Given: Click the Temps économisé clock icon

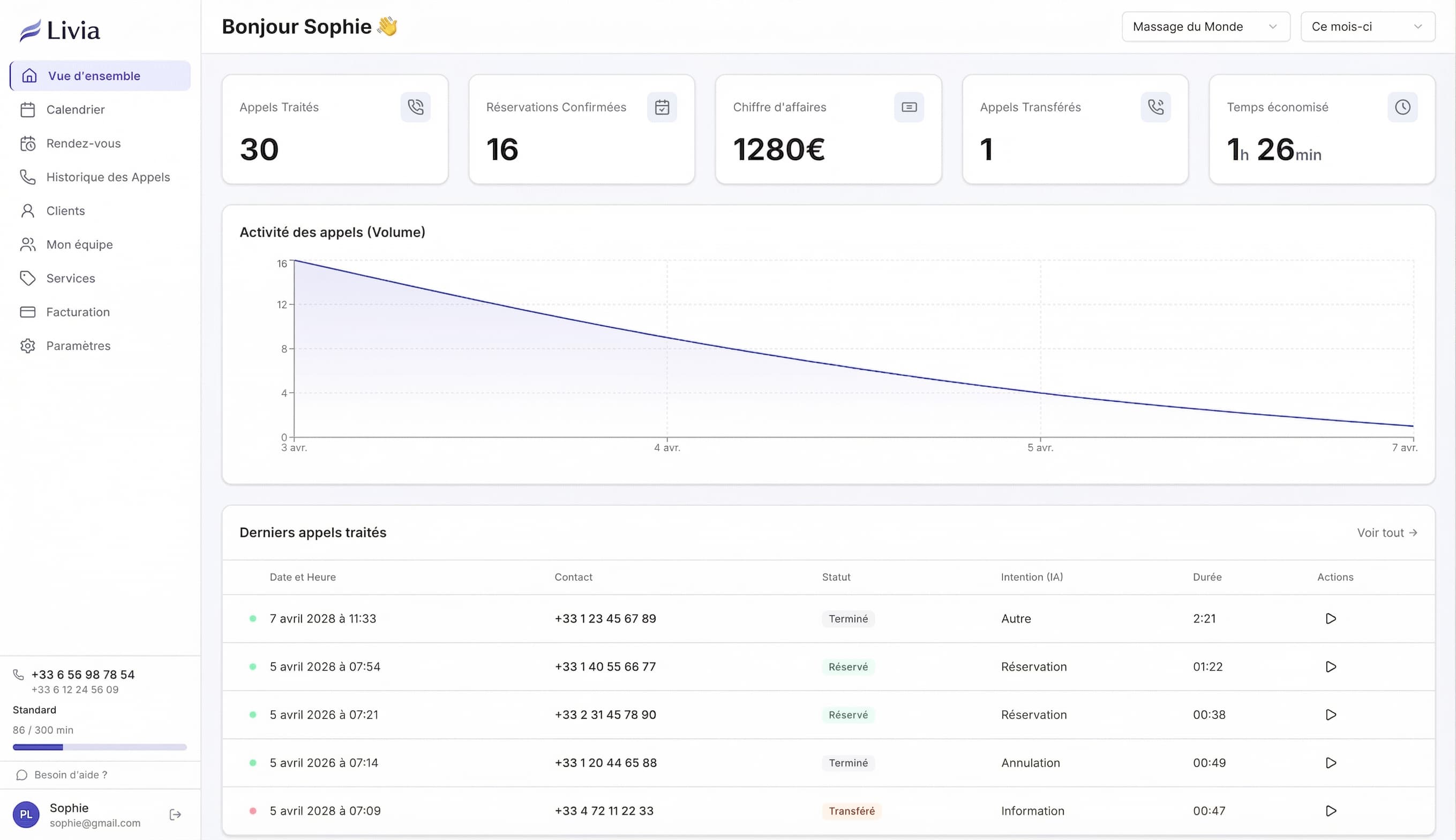Looking at the screenshot, I should (1403, 107).
